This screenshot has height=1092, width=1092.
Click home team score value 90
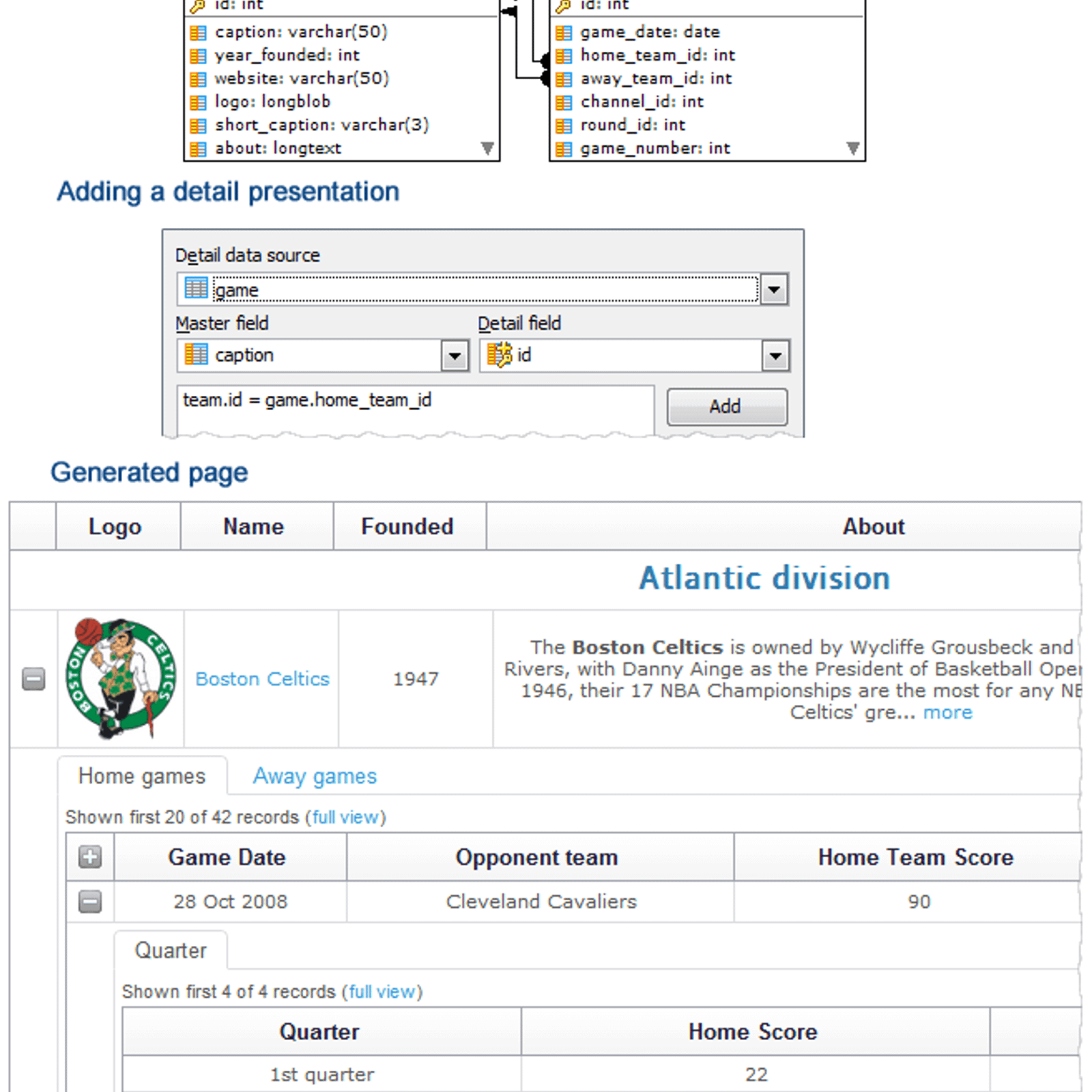click(919, 902)
